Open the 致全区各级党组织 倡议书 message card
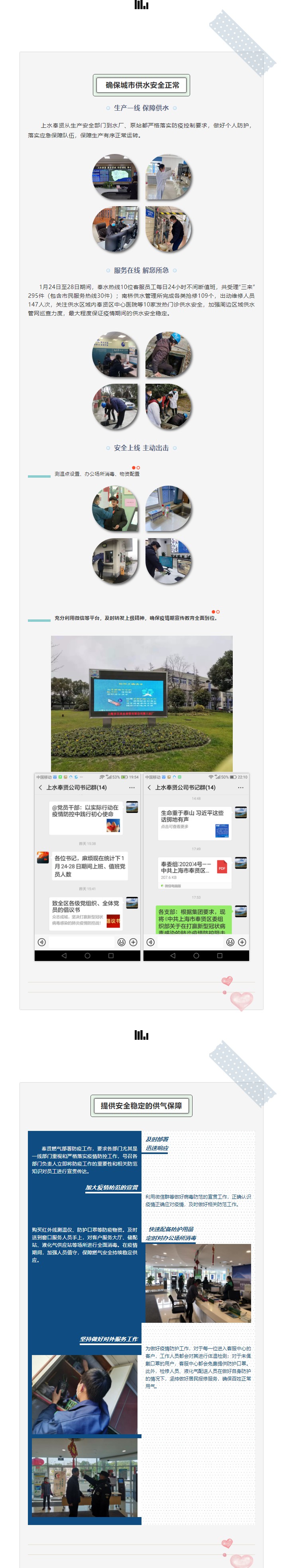The height and width of the screenshot is (1568, 283). pyautogui.click(x=86, y=913)
